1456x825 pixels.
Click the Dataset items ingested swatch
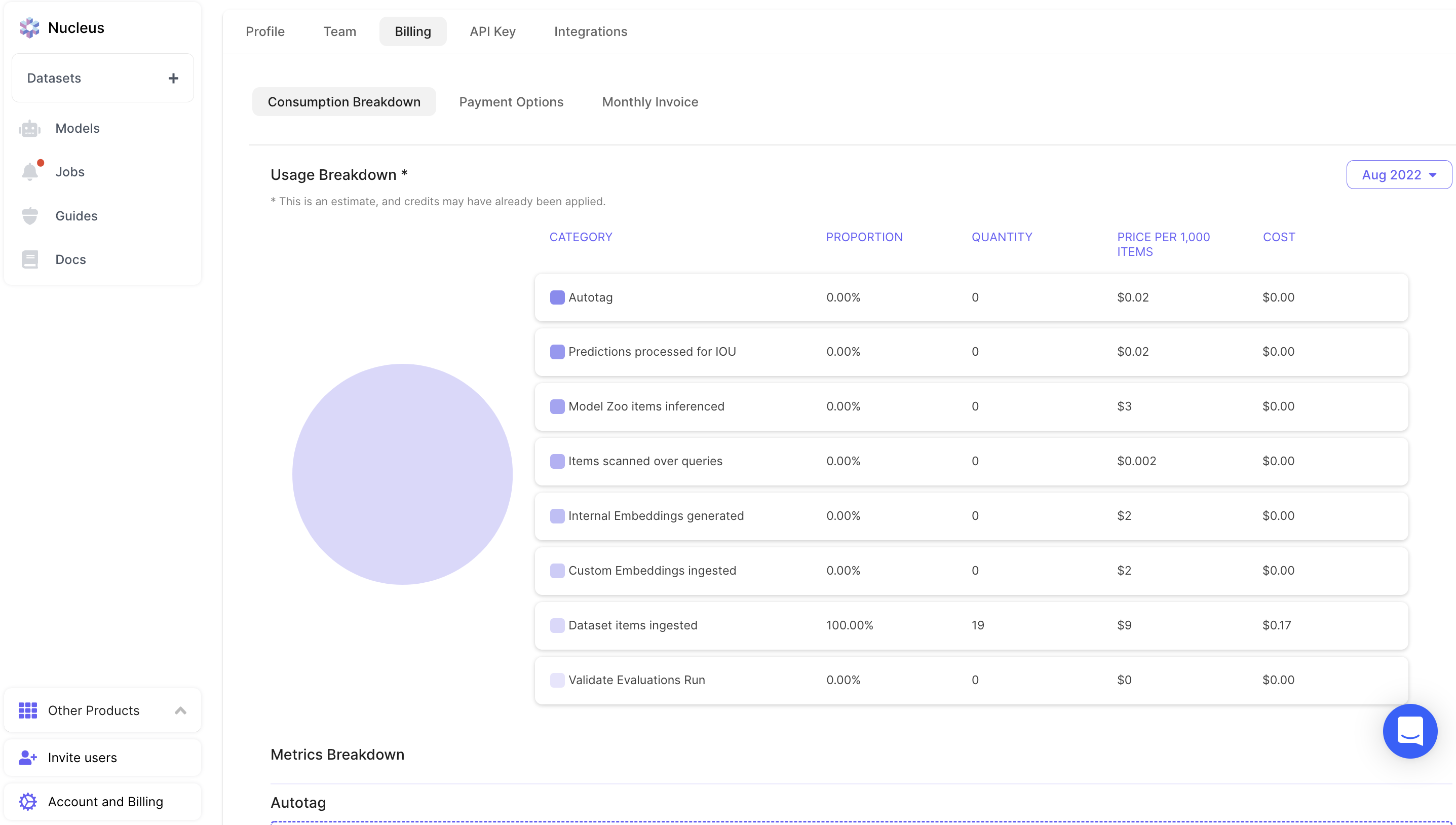(557, 625)
